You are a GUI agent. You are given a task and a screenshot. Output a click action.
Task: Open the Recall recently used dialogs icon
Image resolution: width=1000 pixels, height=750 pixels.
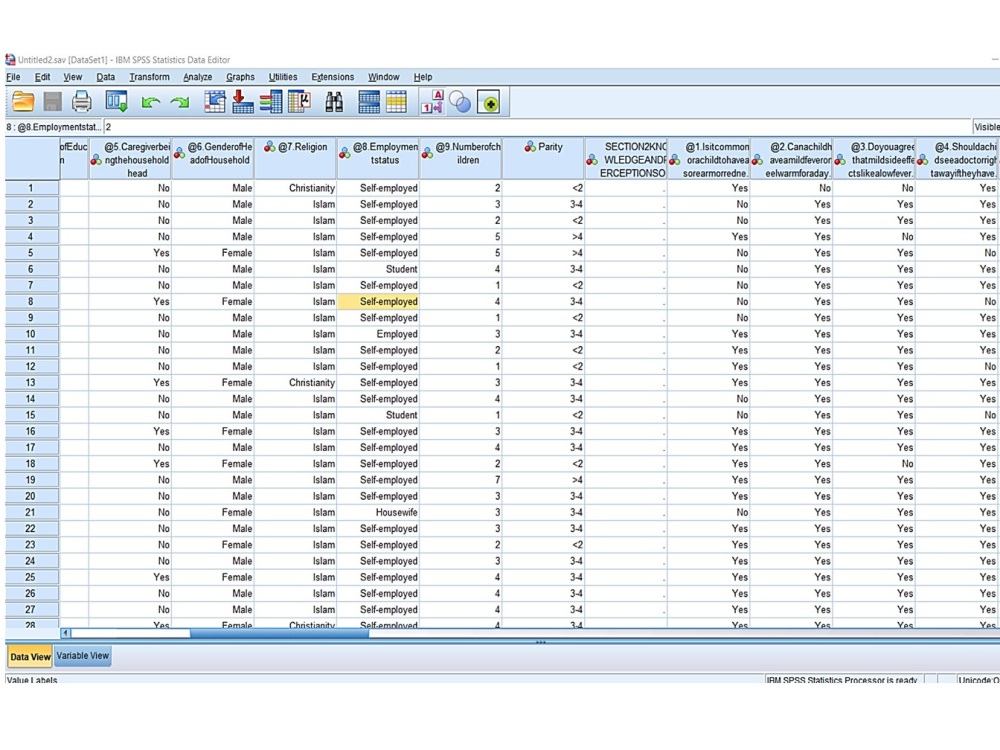[117, 102]
